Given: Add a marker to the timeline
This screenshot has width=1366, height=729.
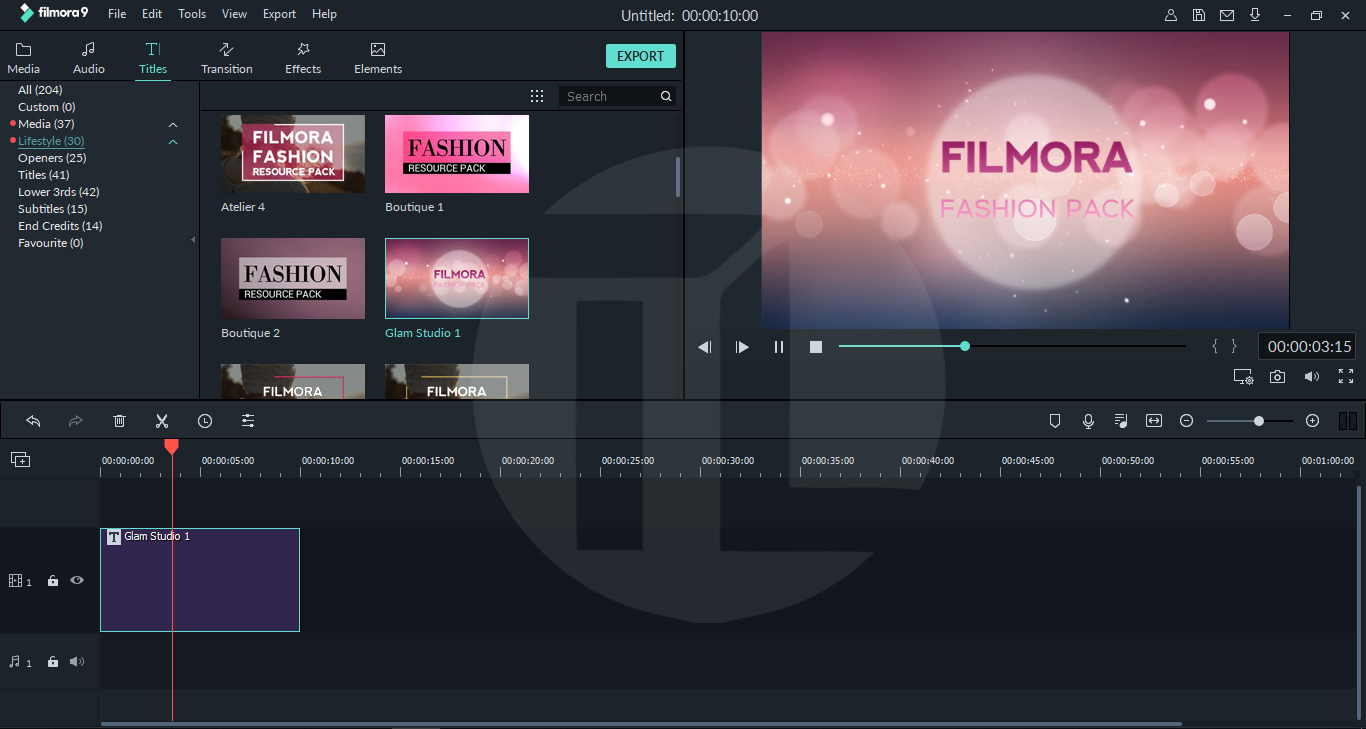Looking at the screenshot, I should 1055,420.
